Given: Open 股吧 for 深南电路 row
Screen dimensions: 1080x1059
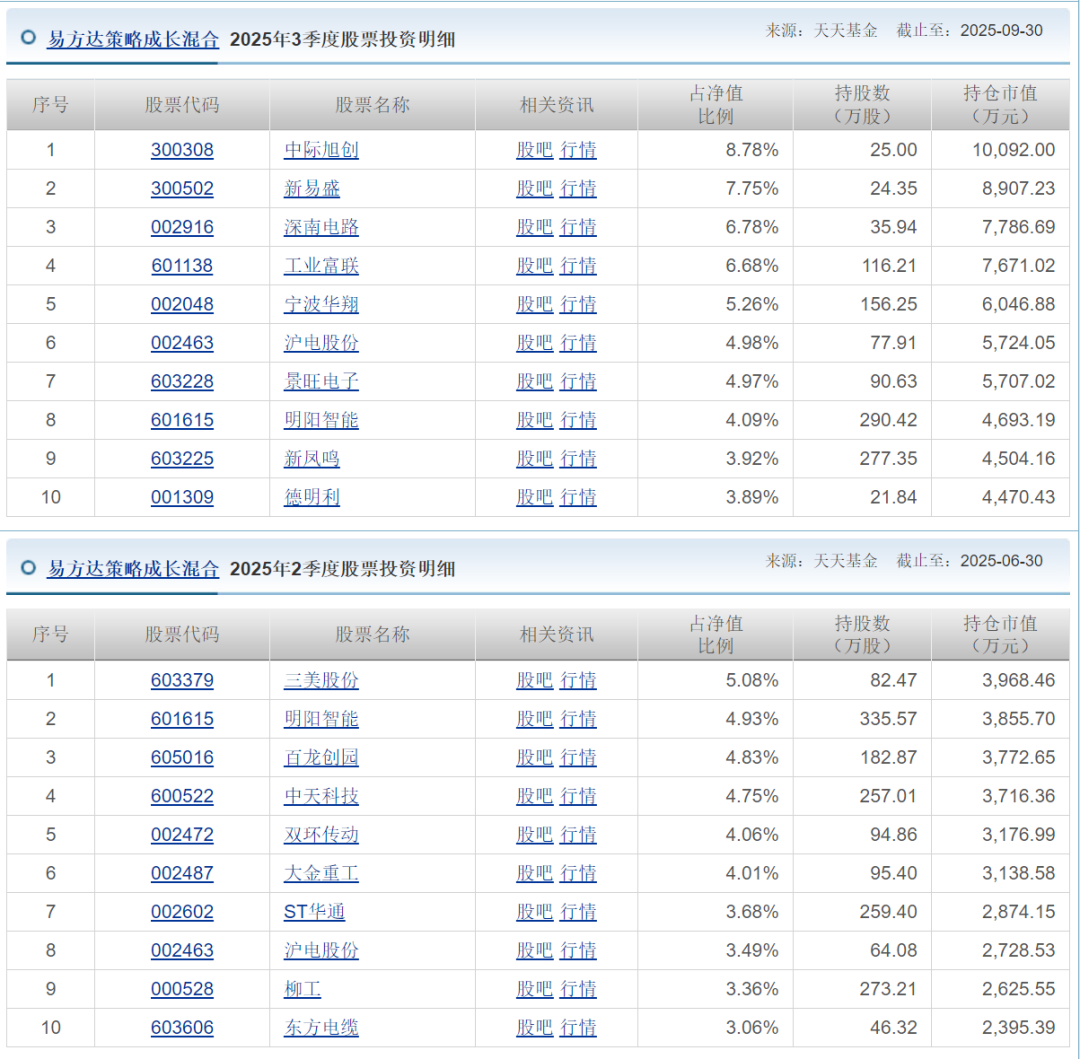Looking at the screenshot, I should pyautogui.click(x=534, y=227).
